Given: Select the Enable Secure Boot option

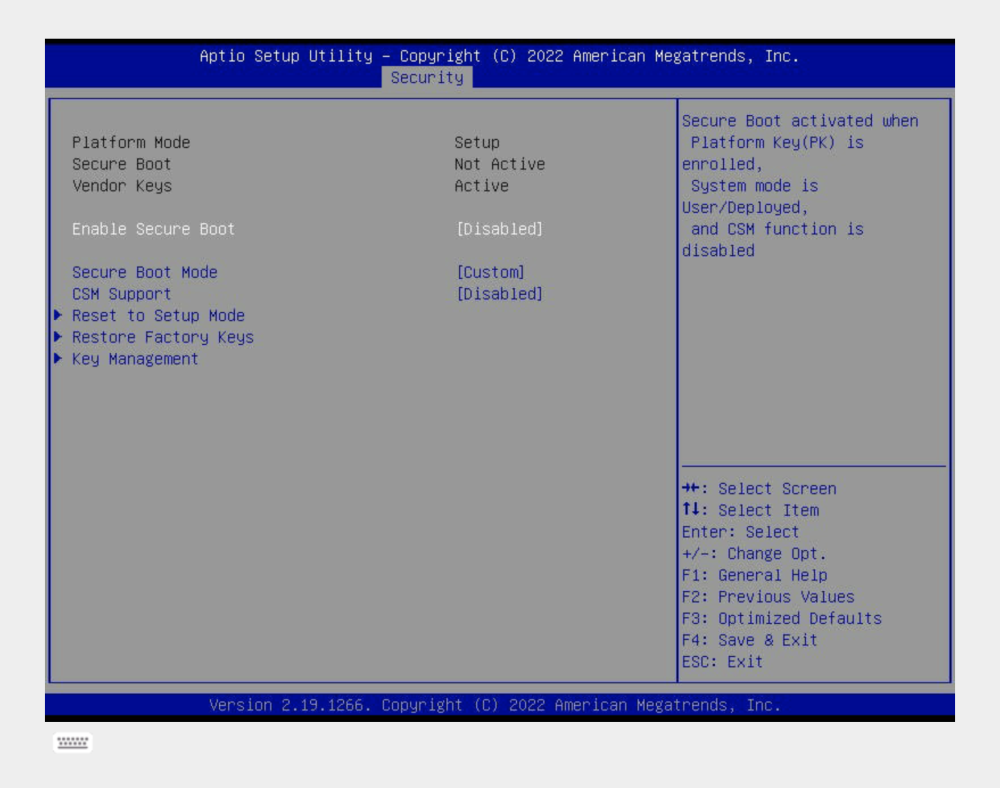Looking at the screenshot, I should point(153,229).
